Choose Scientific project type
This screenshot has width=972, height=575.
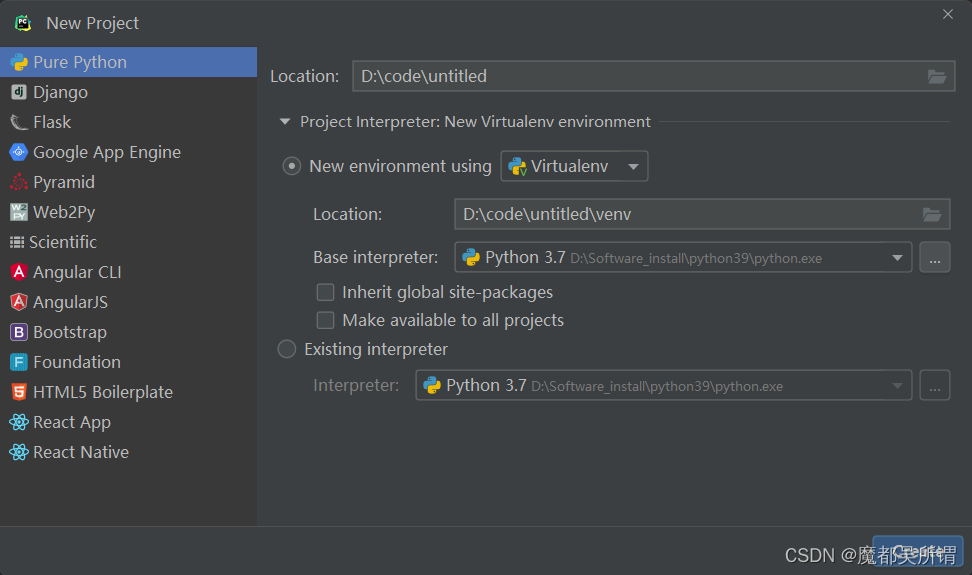128,242
